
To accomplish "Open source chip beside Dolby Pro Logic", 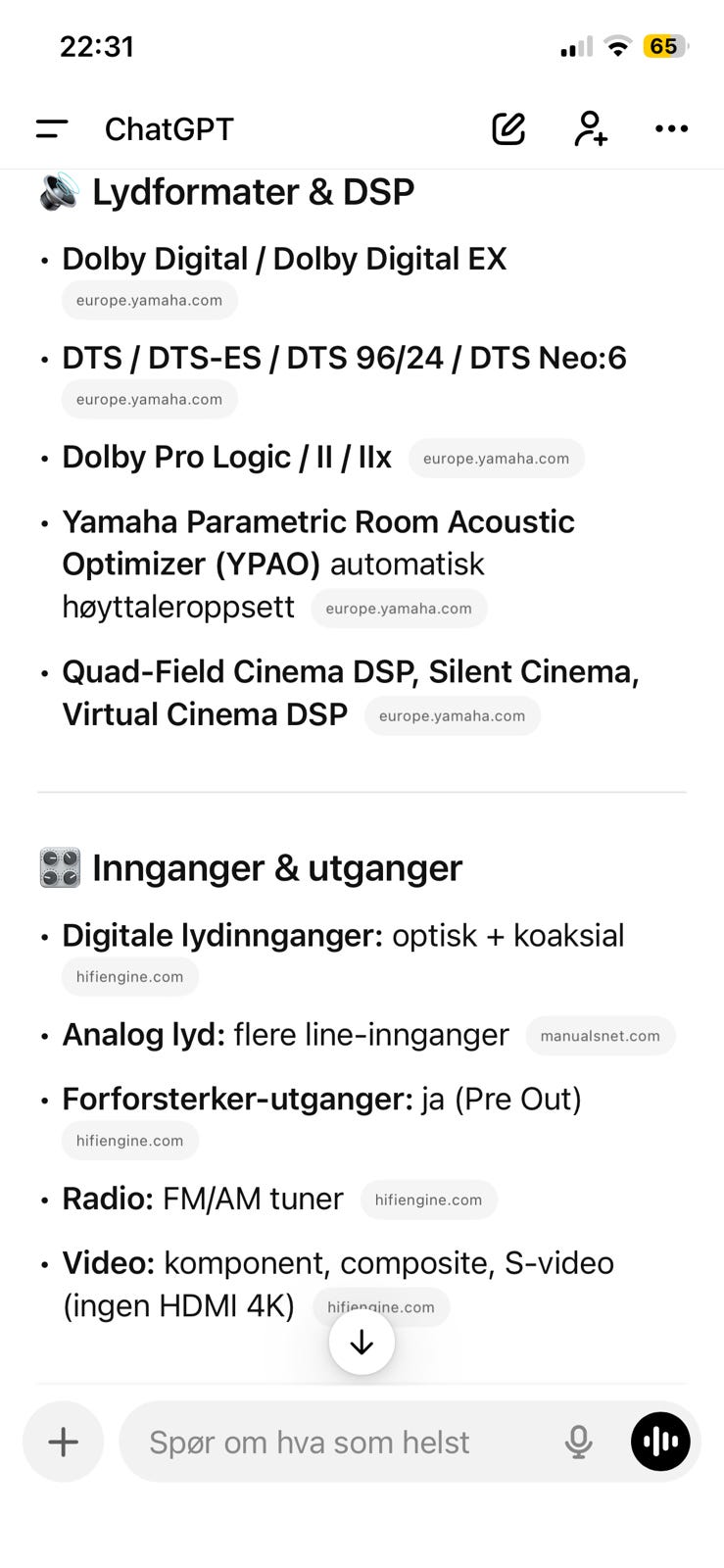I will tap(496, 458).
